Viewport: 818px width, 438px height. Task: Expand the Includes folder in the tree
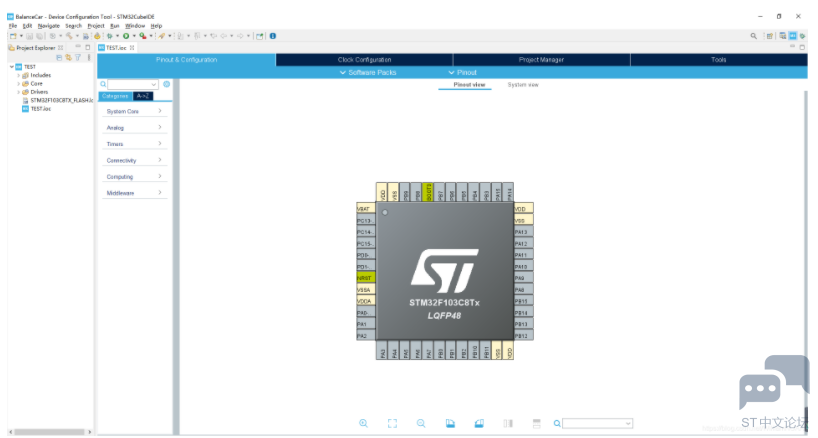[19, 75]
